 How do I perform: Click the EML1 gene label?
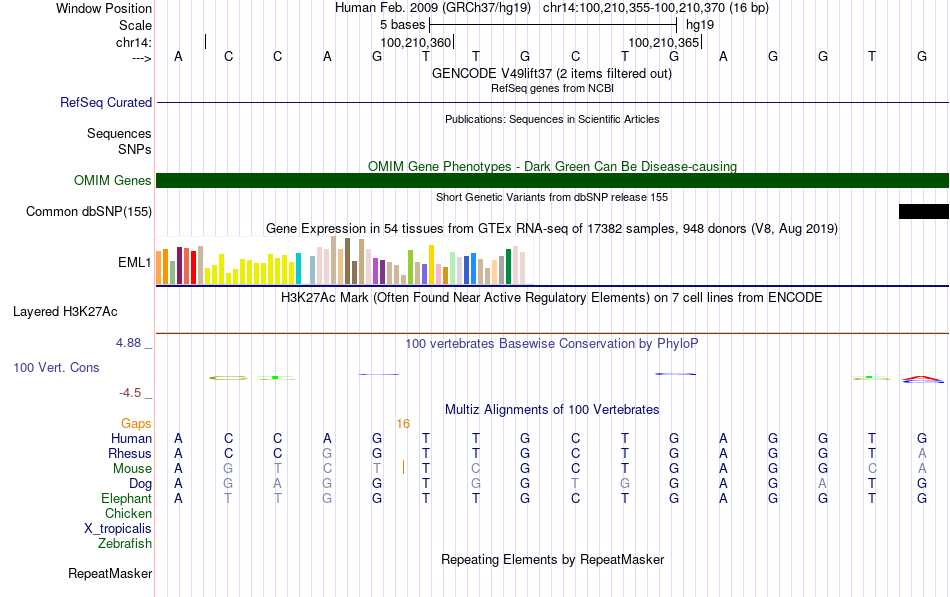pos(135,262)
